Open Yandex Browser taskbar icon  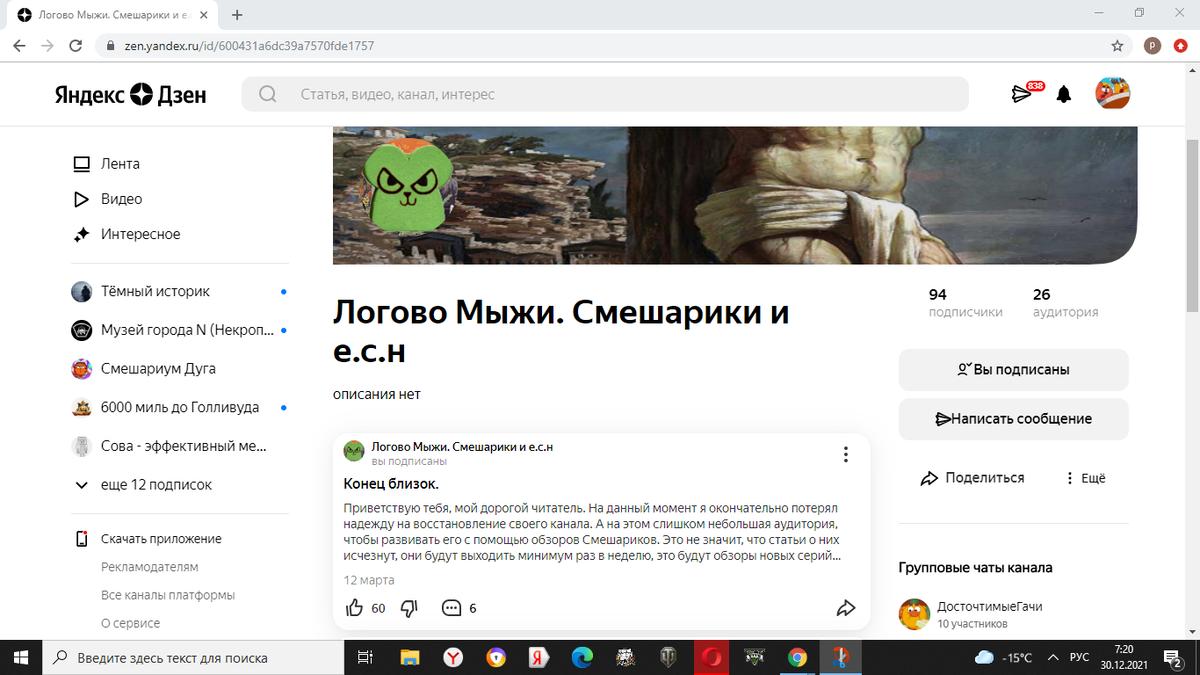point(453,658)
